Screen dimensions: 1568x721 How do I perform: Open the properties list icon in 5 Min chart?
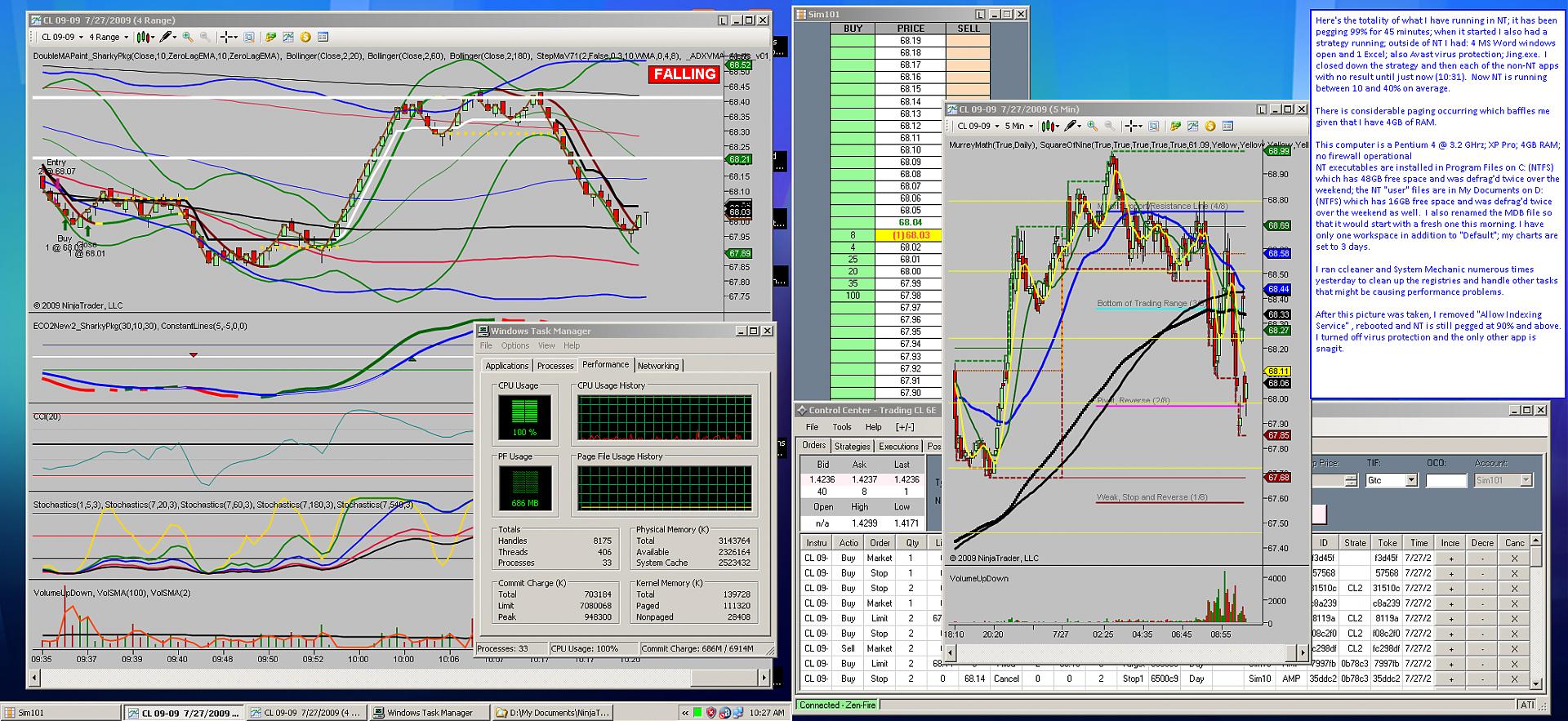click(1227, 126)
